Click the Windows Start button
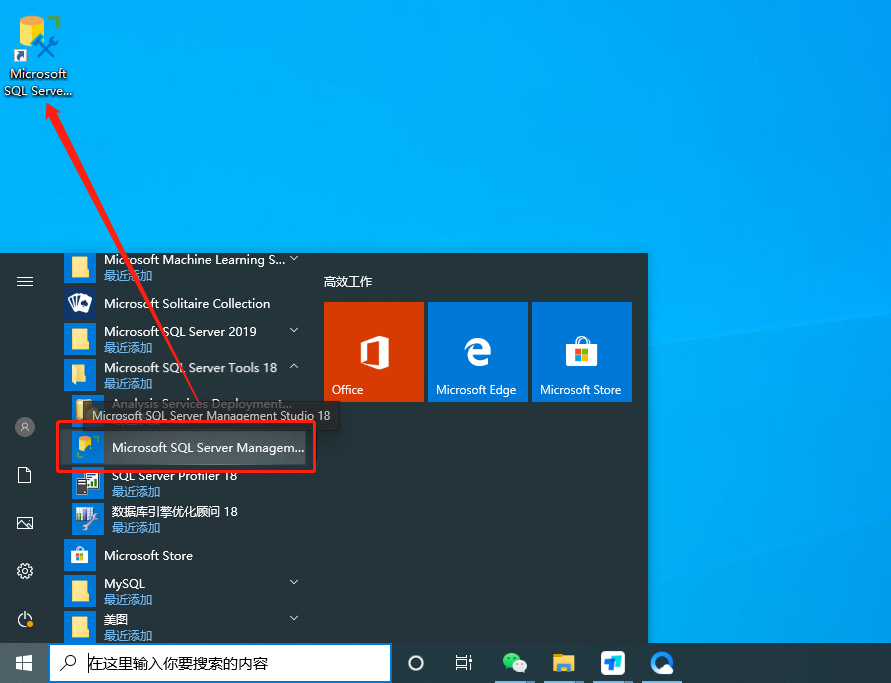This screenshot has width=891, height=683. click(24, 663)
